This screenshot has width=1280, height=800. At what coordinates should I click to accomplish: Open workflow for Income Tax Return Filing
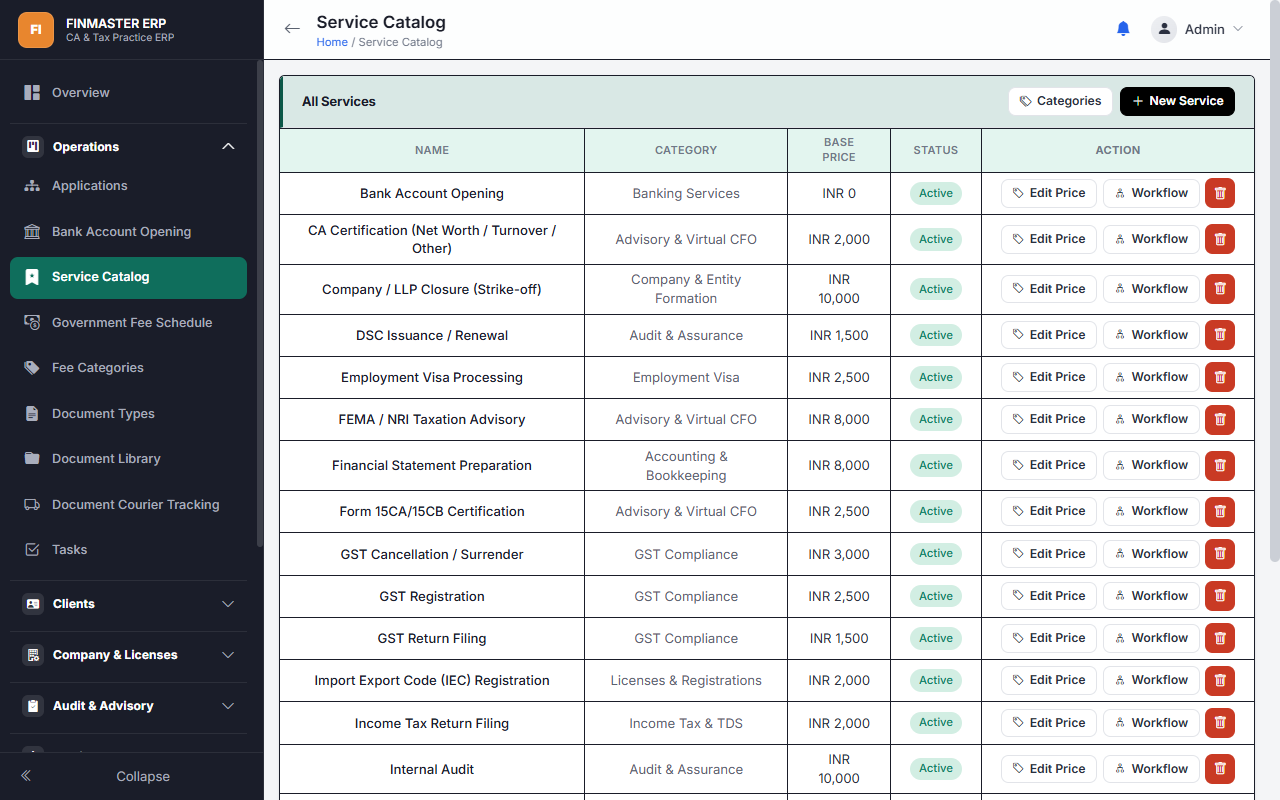point(1151,723)
